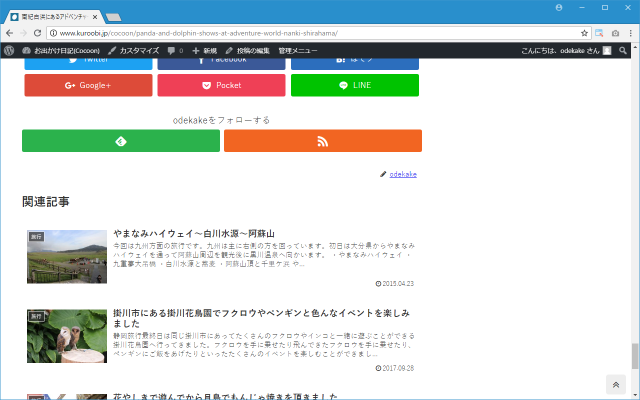Click the admin bar search icon
The height and width of the screenshot is (400, 640).
point(624,50)
